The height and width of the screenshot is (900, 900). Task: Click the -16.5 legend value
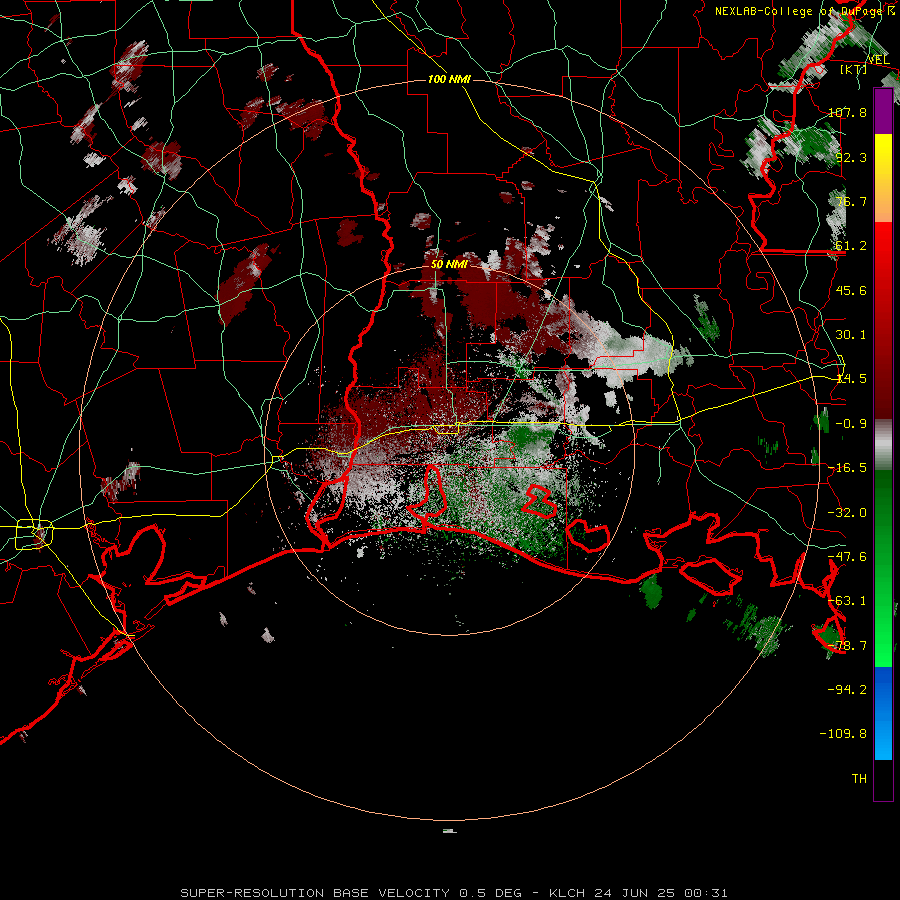(847, 468)
